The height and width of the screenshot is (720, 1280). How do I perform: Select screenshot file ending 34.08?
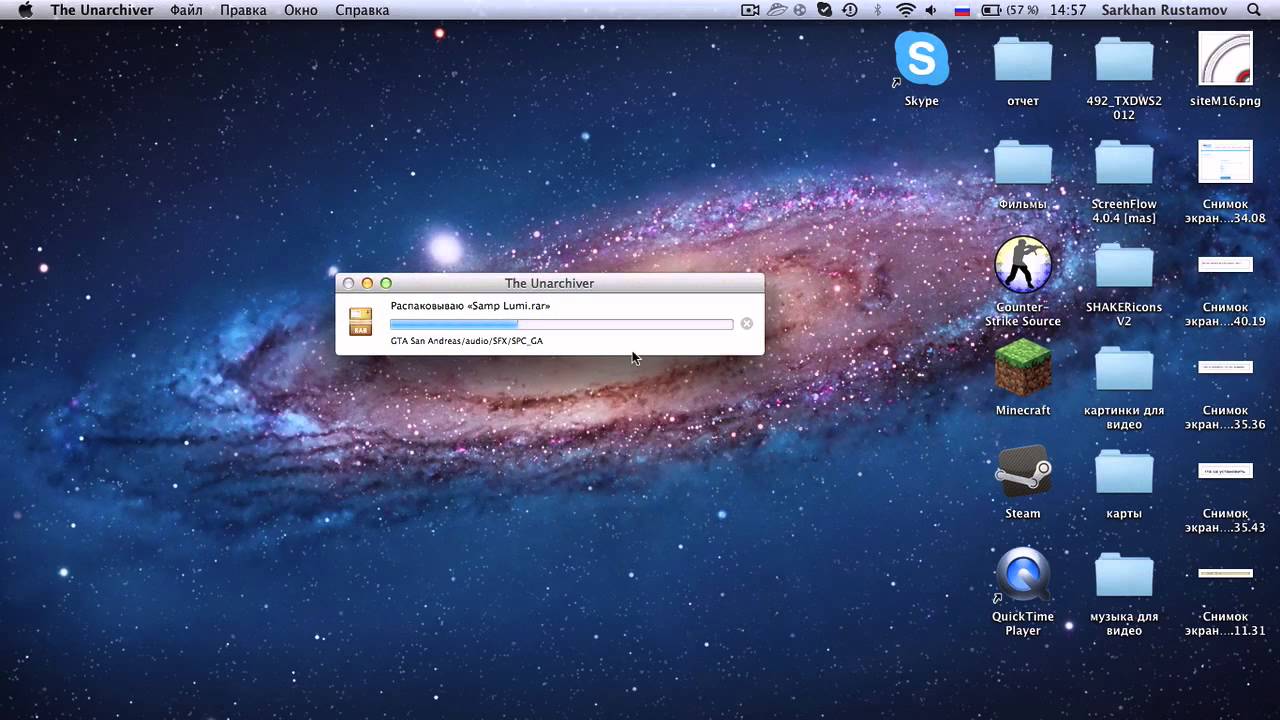point(1225,162)
